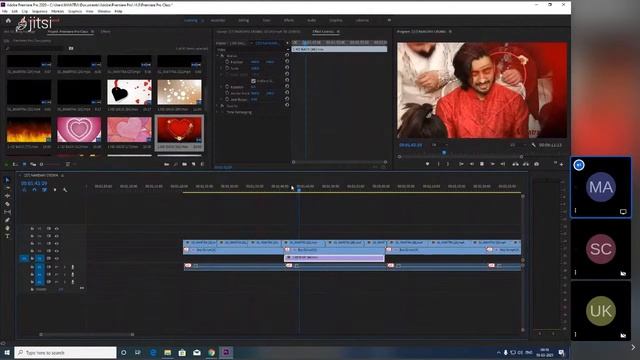Select the Selection tool in tools panel
The height and width of the screenshot is (360, 640).
coord(7,180)
